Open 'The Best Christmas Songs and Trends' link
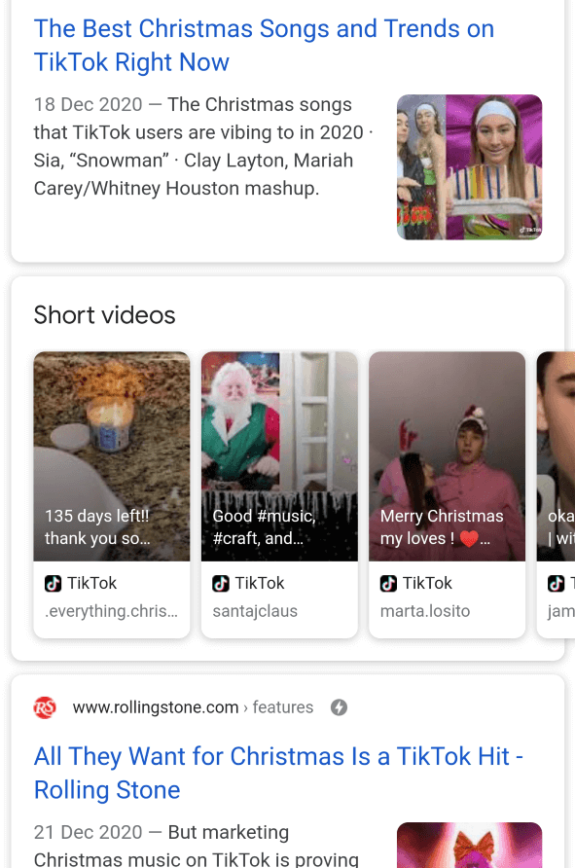 click(x=264, y=45)
